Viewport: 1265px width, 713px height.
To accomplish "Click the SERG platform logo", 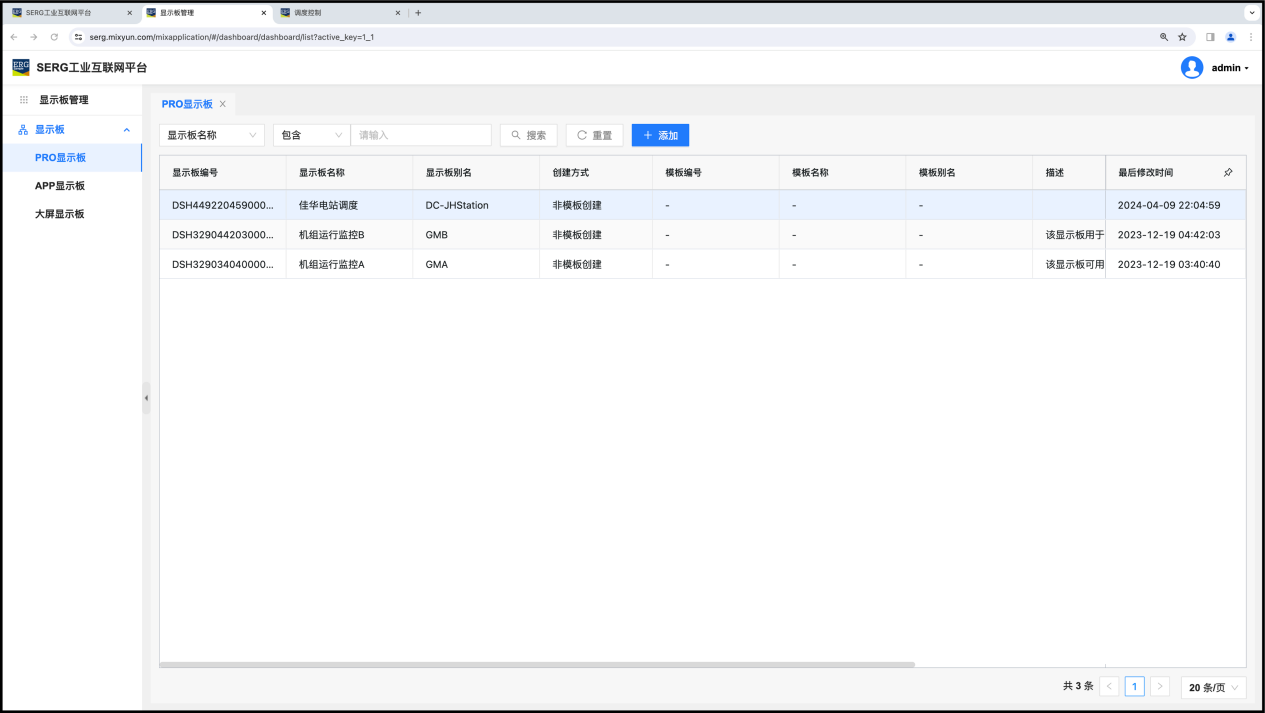I will click(21, 68).
